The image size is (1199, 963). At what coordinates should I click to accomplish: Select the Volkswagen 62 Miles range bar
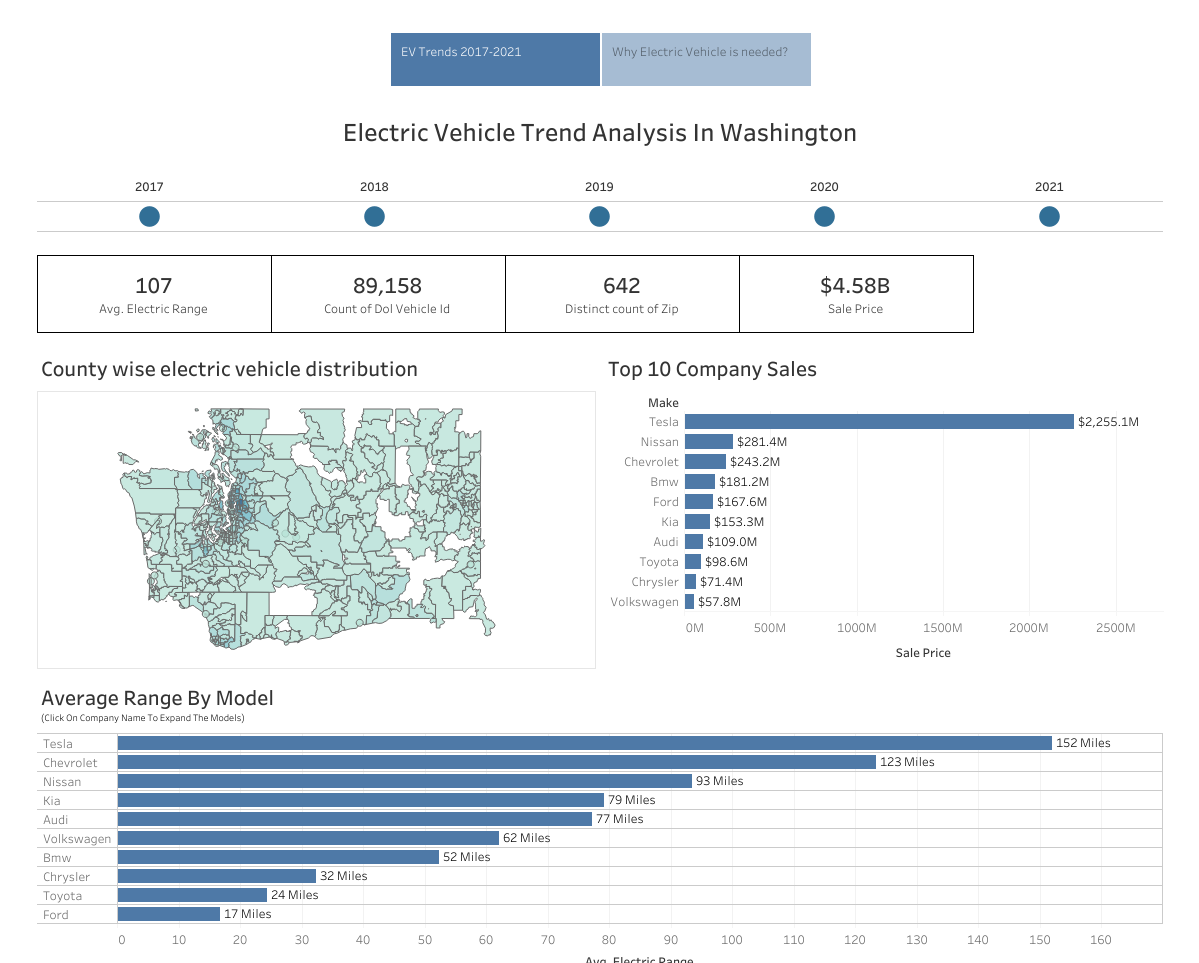pyautogui.click(x=308, y=838)
